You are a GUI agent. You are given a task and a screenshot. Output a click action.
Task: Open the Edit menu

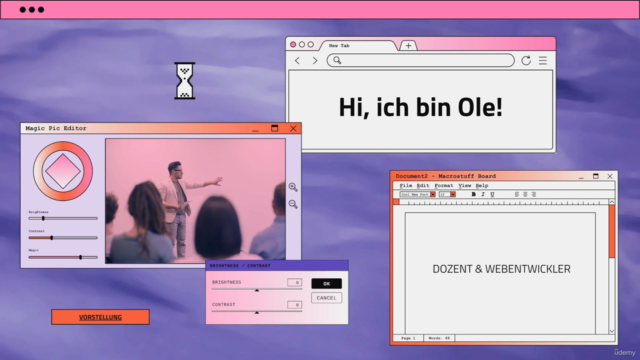[x=423, y=186]
